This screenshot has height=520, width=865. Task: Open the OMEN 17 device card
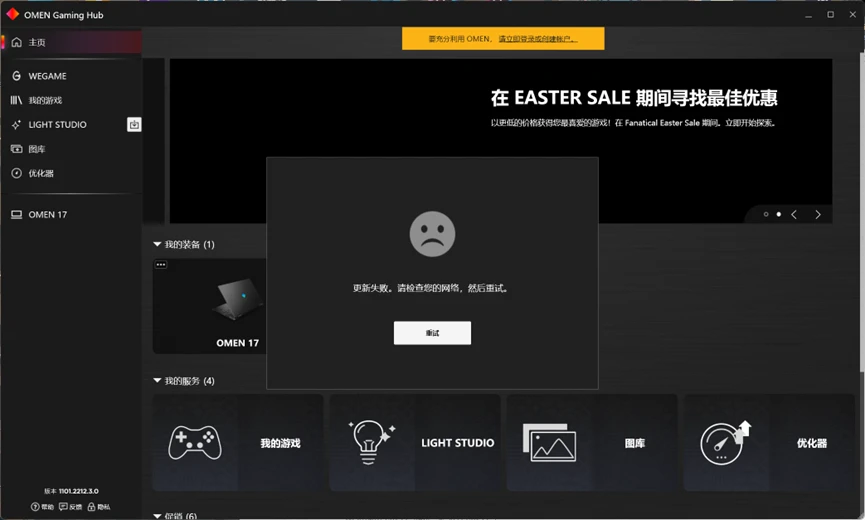point(210,306)
